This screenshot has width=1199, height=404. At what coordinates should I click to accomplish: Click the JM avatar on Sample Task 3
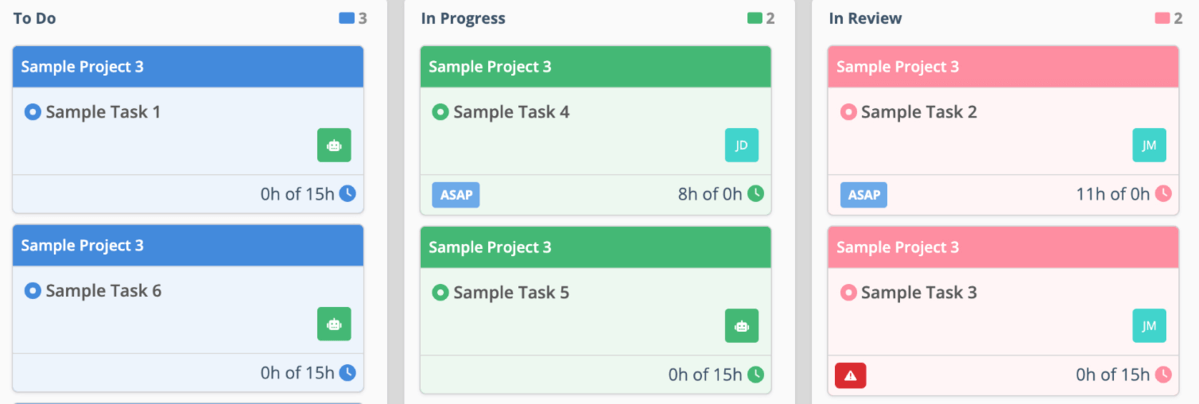tap(1149, 326)
